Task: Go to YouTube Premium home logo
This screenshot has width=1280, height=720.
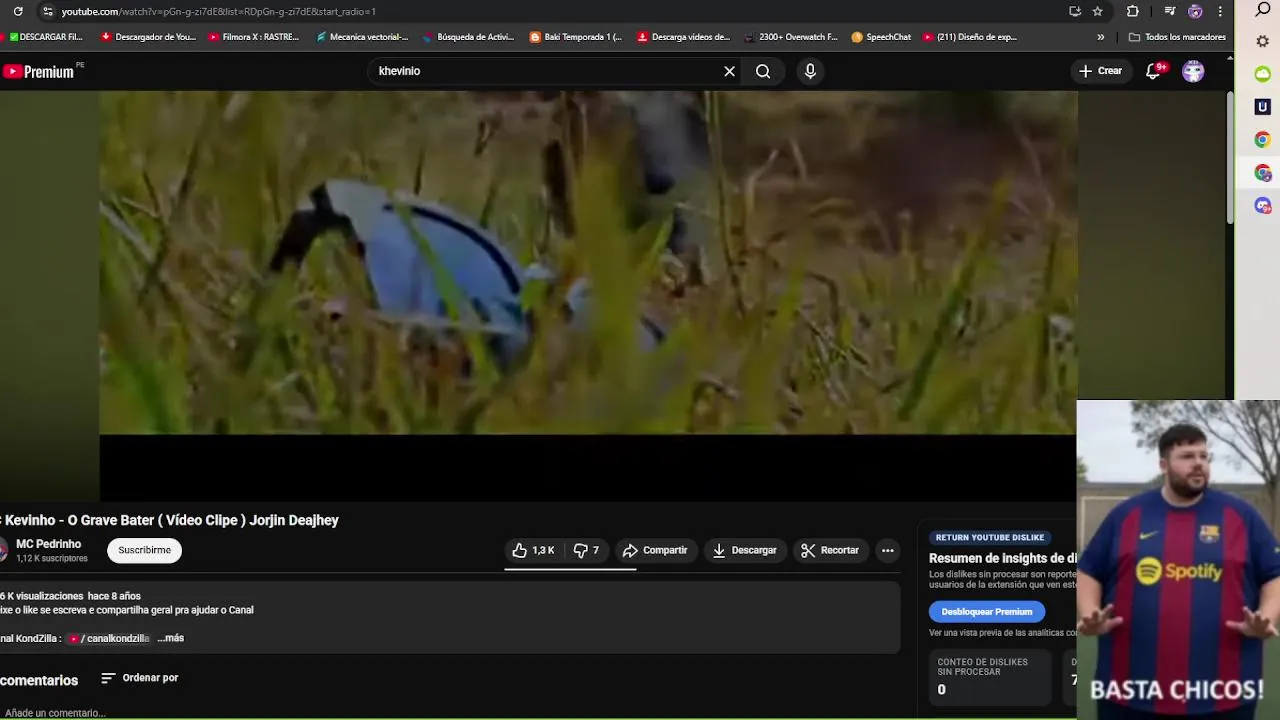Action: (x=38, y=71)
